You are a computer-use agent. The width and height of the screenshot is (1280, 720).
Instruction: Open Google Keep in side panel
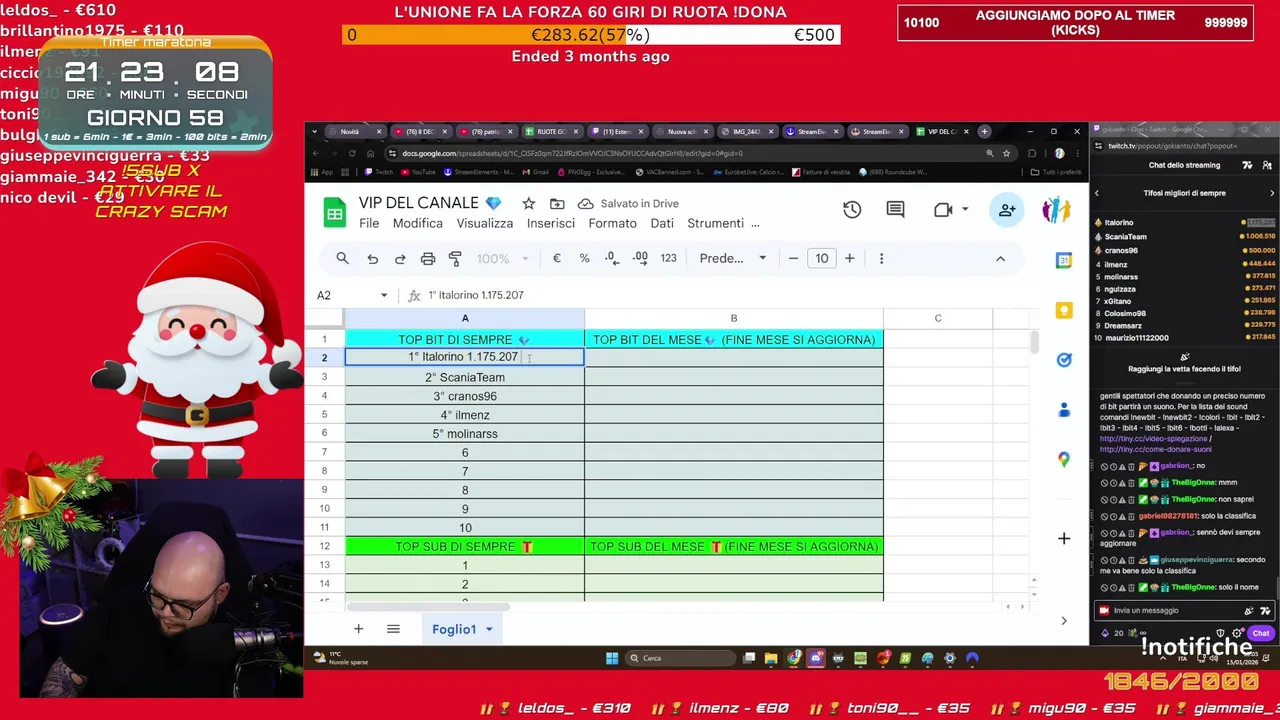1064,310
